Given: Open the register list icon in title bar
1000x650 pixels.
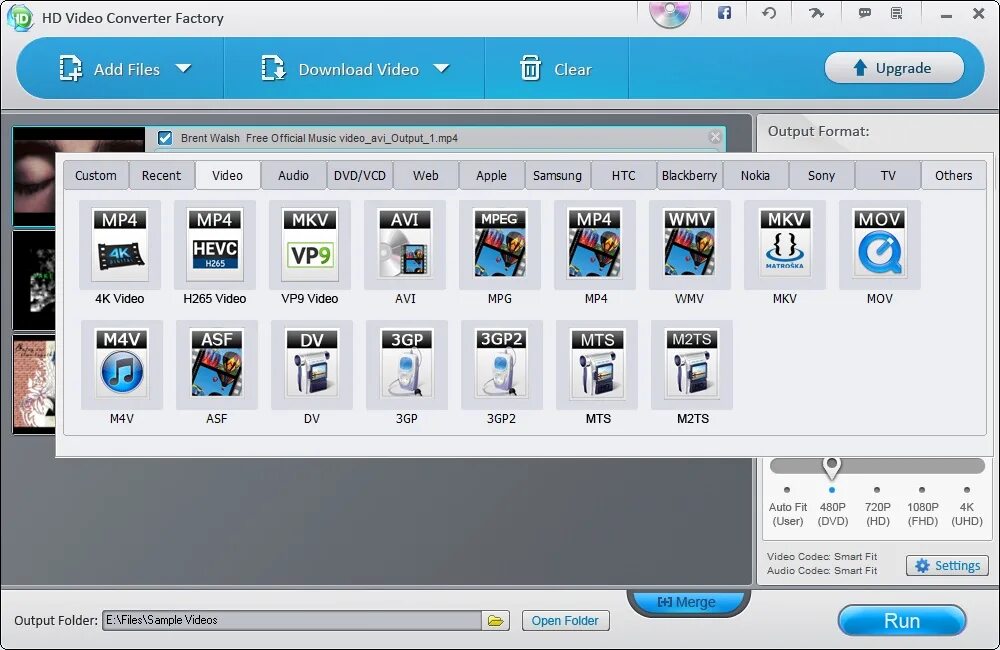Looking at the screenshot, I should [x=897, y=13].
